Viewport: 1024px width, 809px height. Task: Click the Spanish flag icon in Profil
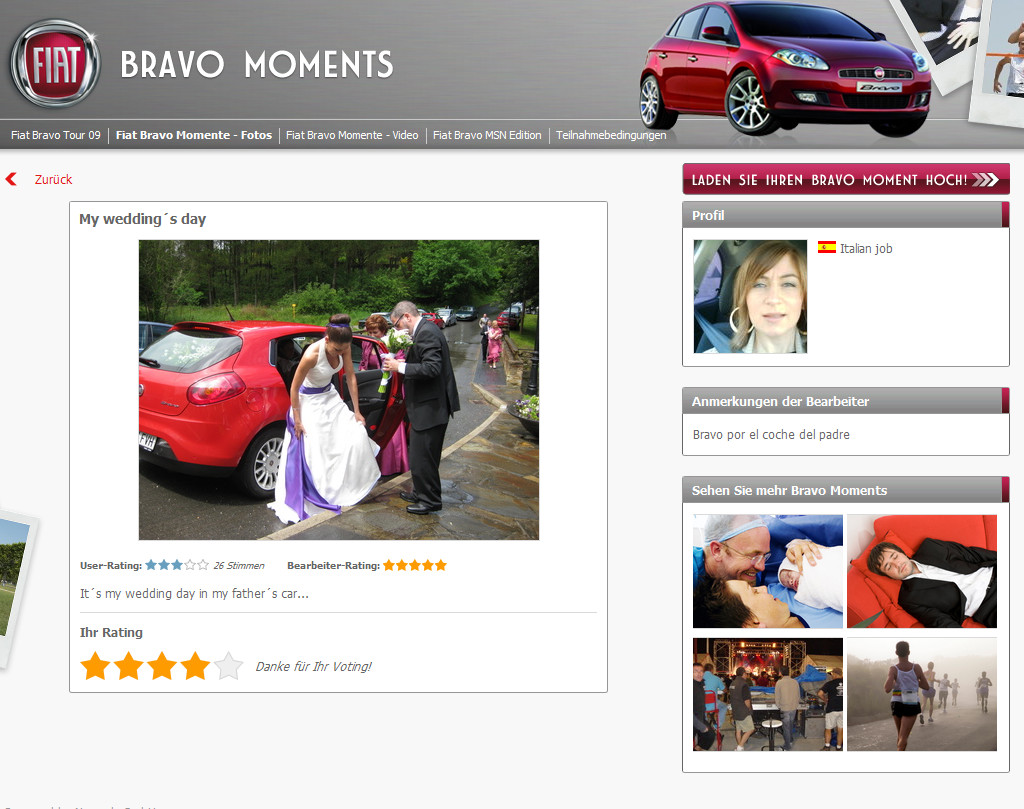coord(827,247)
